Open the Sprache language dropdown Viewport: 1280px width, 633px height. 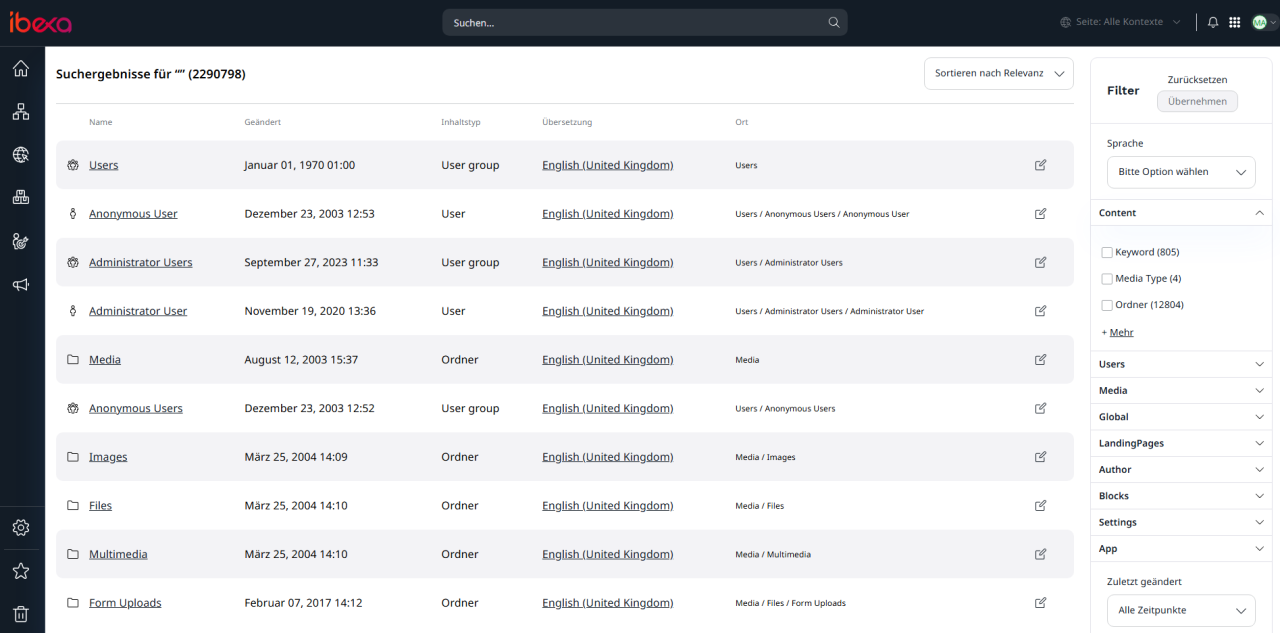point(1181,172)
